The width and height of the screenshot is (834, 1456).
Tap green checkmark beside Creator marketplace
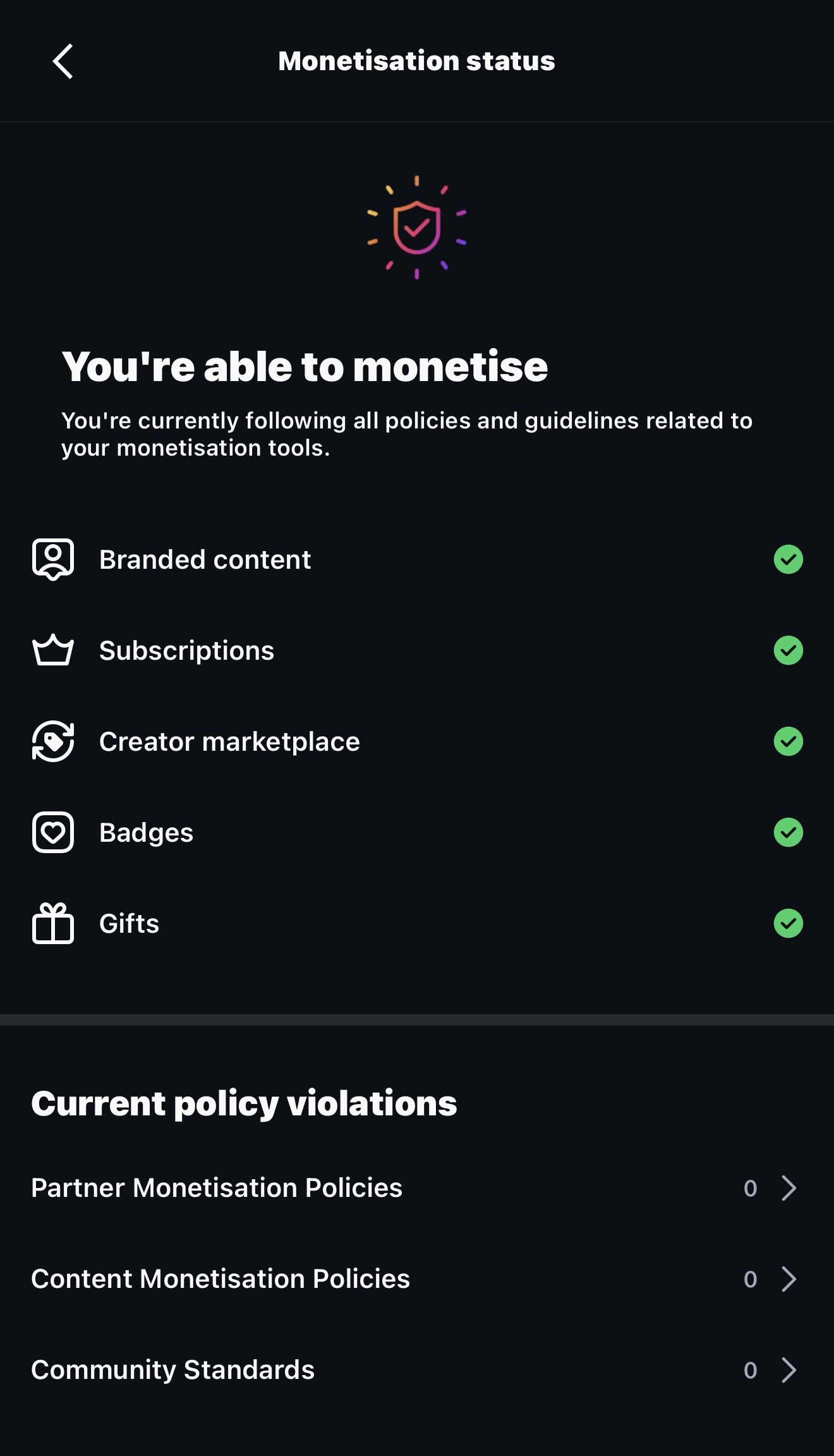coord(788,741)
